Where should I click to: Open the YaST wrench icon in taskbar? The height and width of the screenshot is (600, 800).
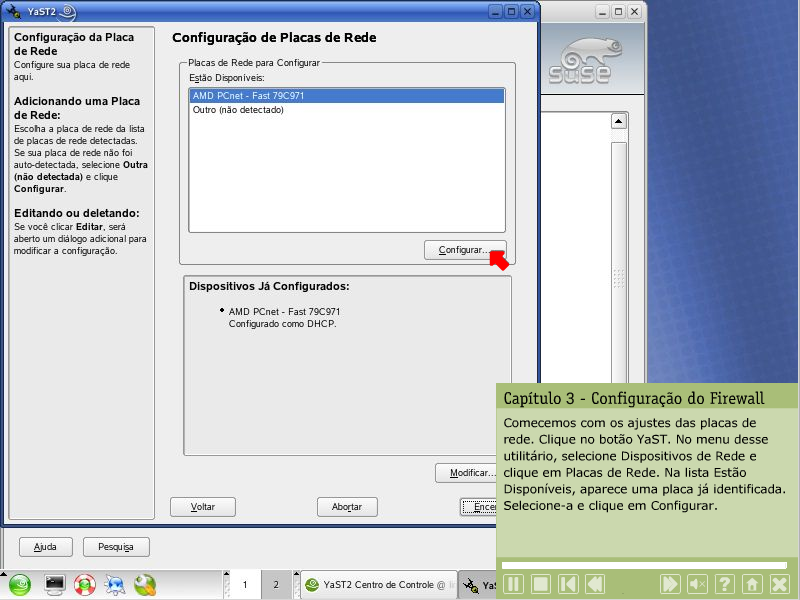tap(145, 585)
